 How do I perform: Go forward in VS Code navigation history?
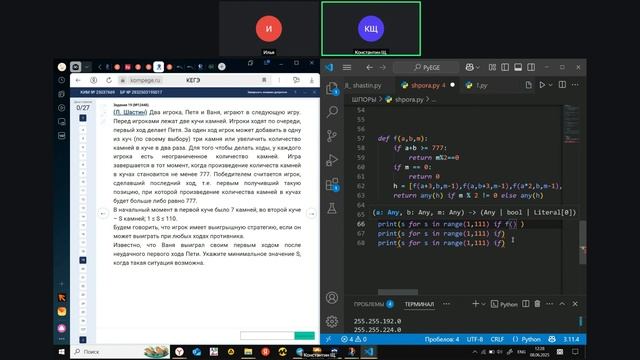[x=382, y=67]
